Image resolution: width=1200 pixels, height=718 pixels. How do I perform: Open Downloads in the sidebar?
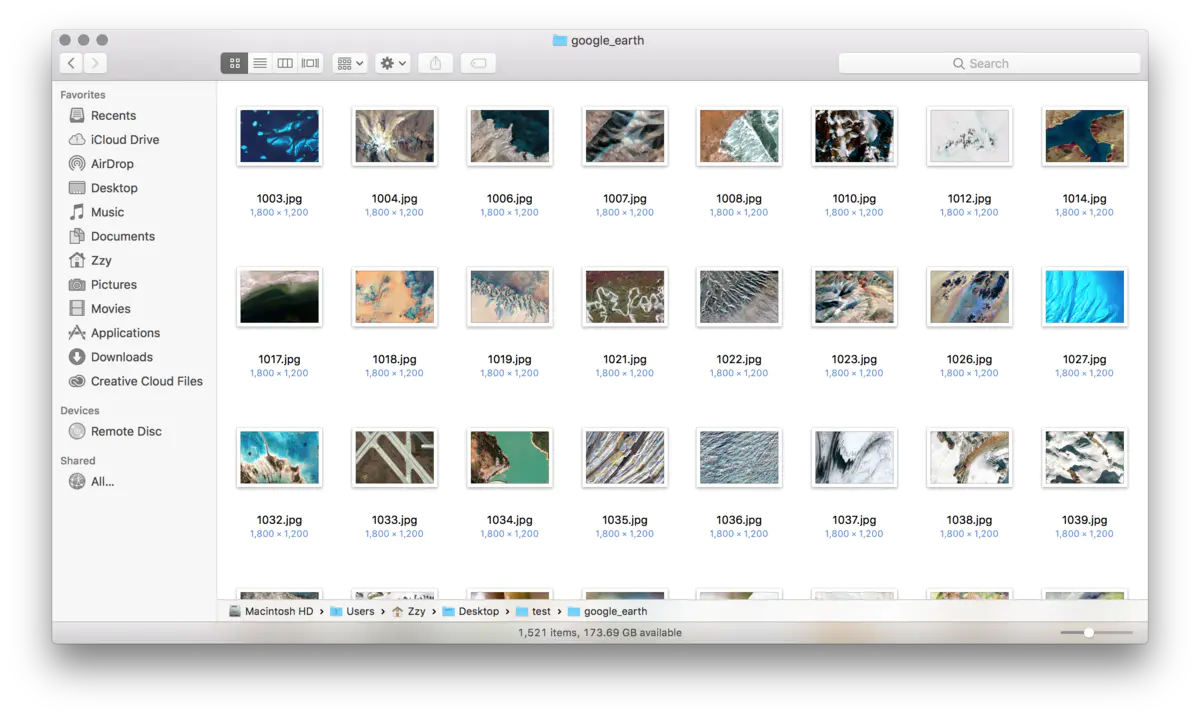pyautogui.click(x=122, y=357)
